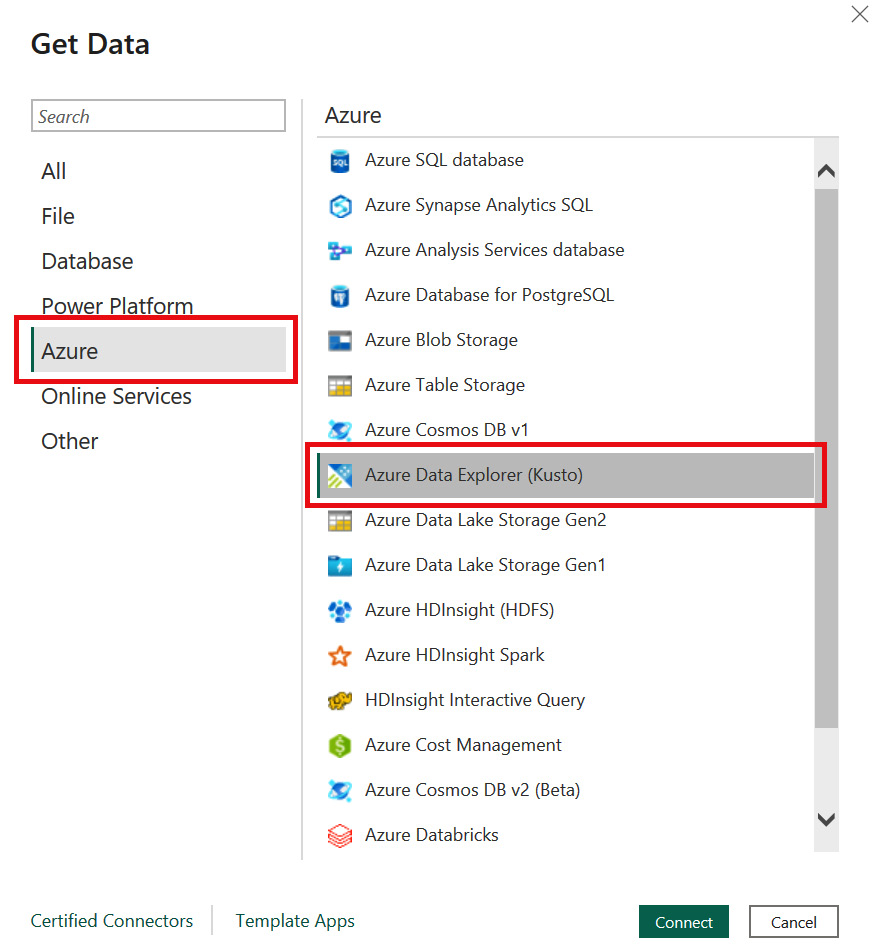Click the connector list scrollbar thumb
Image resolution: width=879 pixels, height=950 pixels.
point(826,458)
